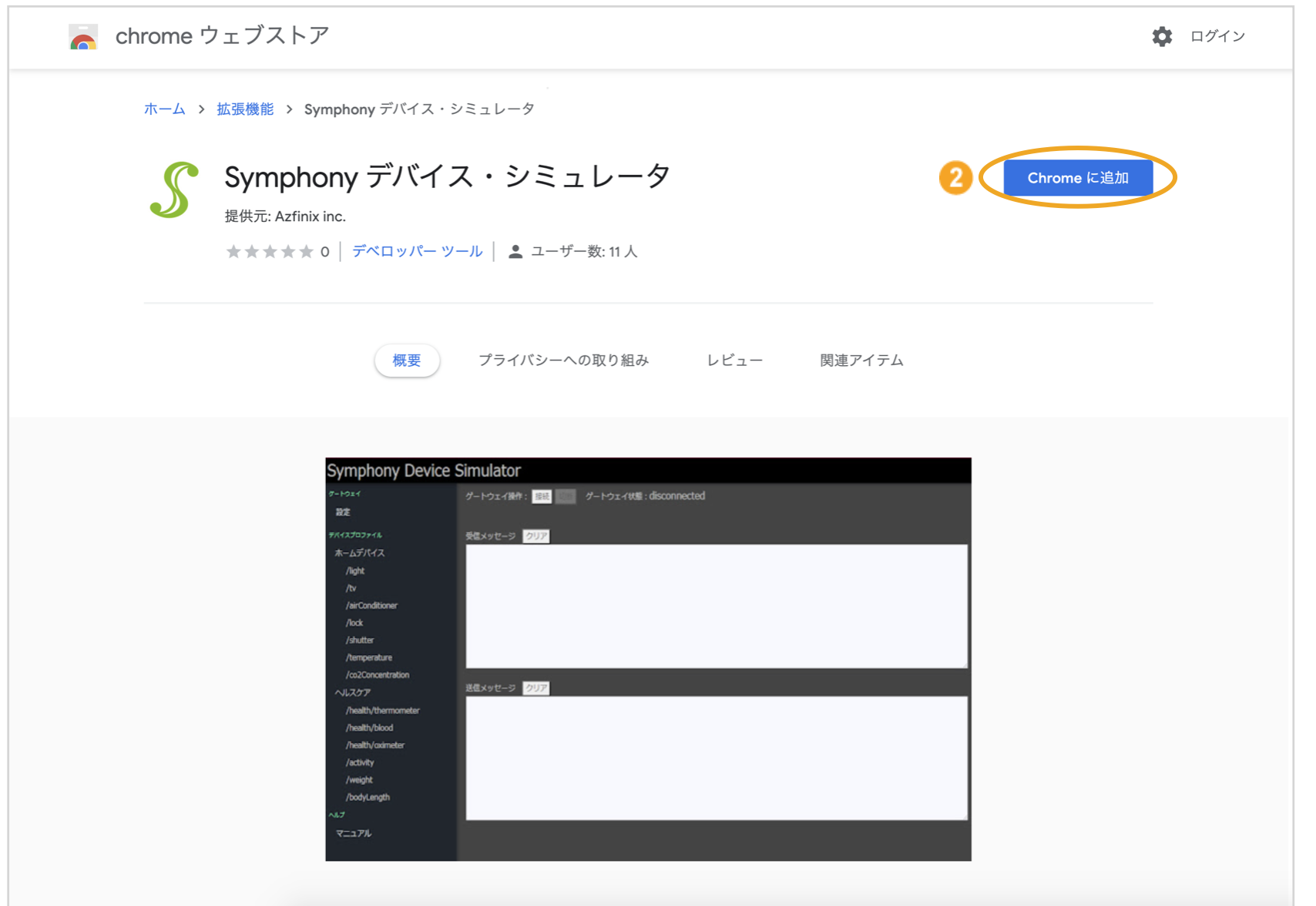The image size is (1316, 906).
Task: Open the レビュー tab
Action: click(735, 361)
